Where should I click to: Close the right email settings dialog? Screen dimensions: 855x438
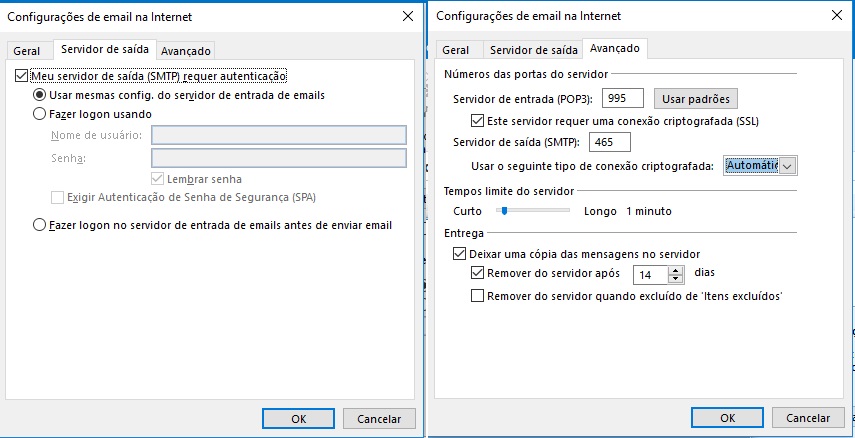tap(835, 16)
